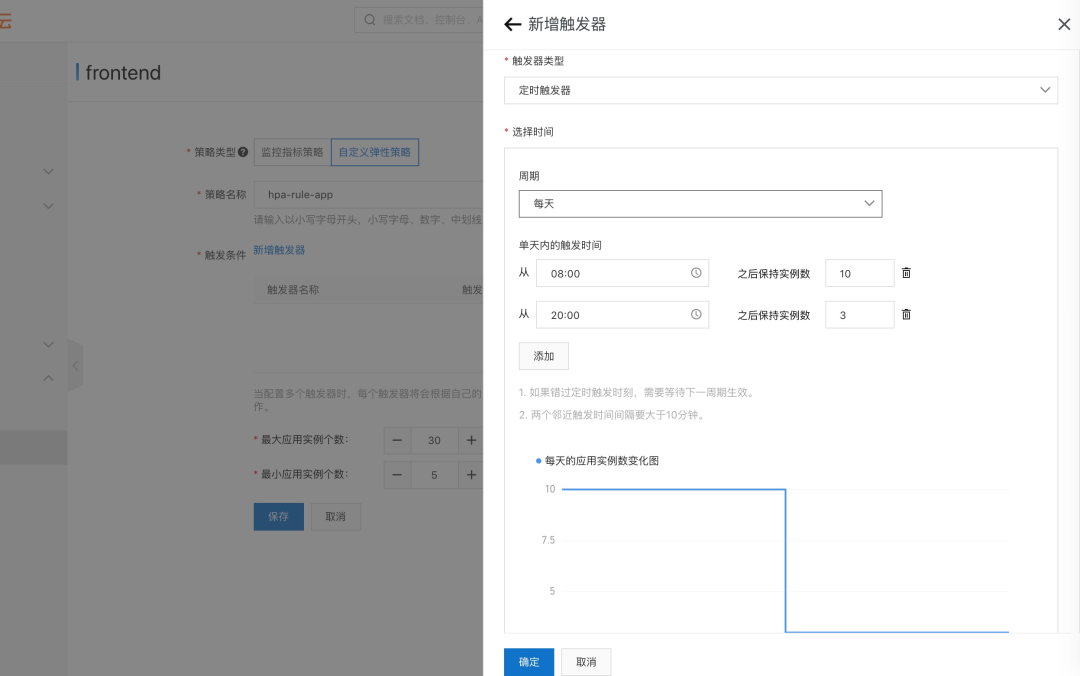Select the 自定义弹性策略 policy type tab
This screenshot has height=676, width=1080.
pos(375,152)
